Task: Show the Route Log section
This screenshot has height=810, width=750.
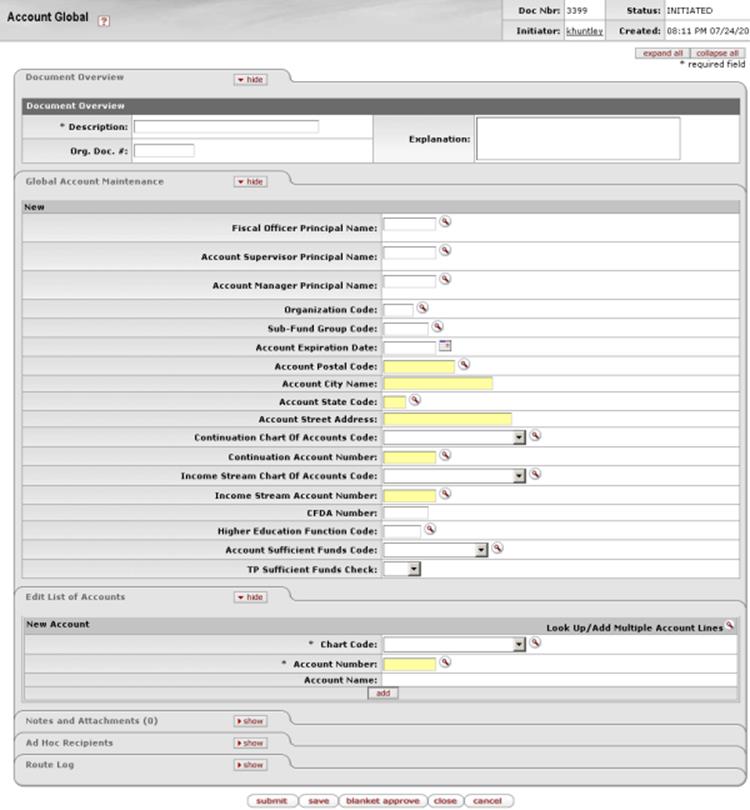Action: [251, 765]
